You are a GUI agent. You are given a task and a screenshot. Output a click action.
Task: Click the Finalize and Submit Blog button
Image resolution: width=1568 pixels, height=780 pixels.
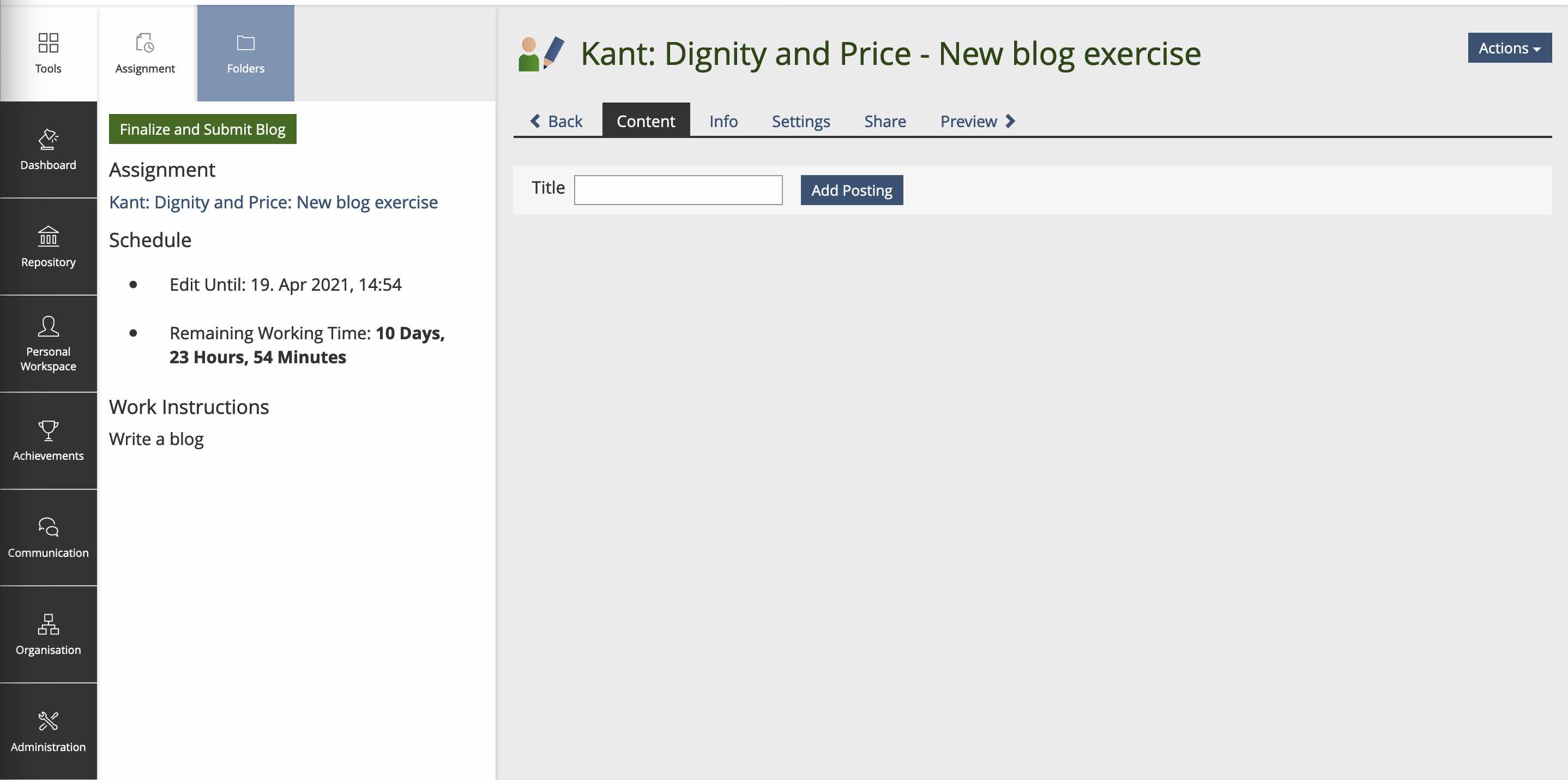(x=202, y=129)
